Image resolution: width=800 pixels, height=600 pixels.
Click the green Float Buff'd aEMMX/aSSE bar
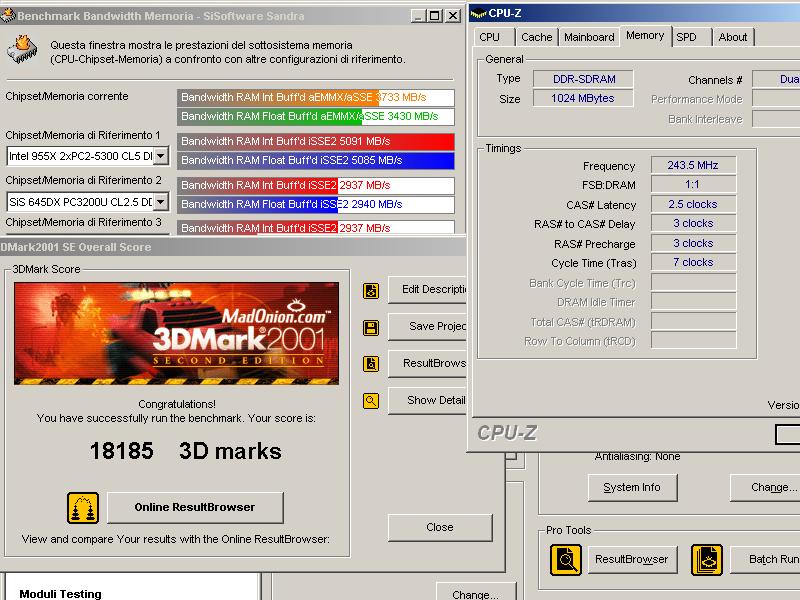[x=316, y=116]
